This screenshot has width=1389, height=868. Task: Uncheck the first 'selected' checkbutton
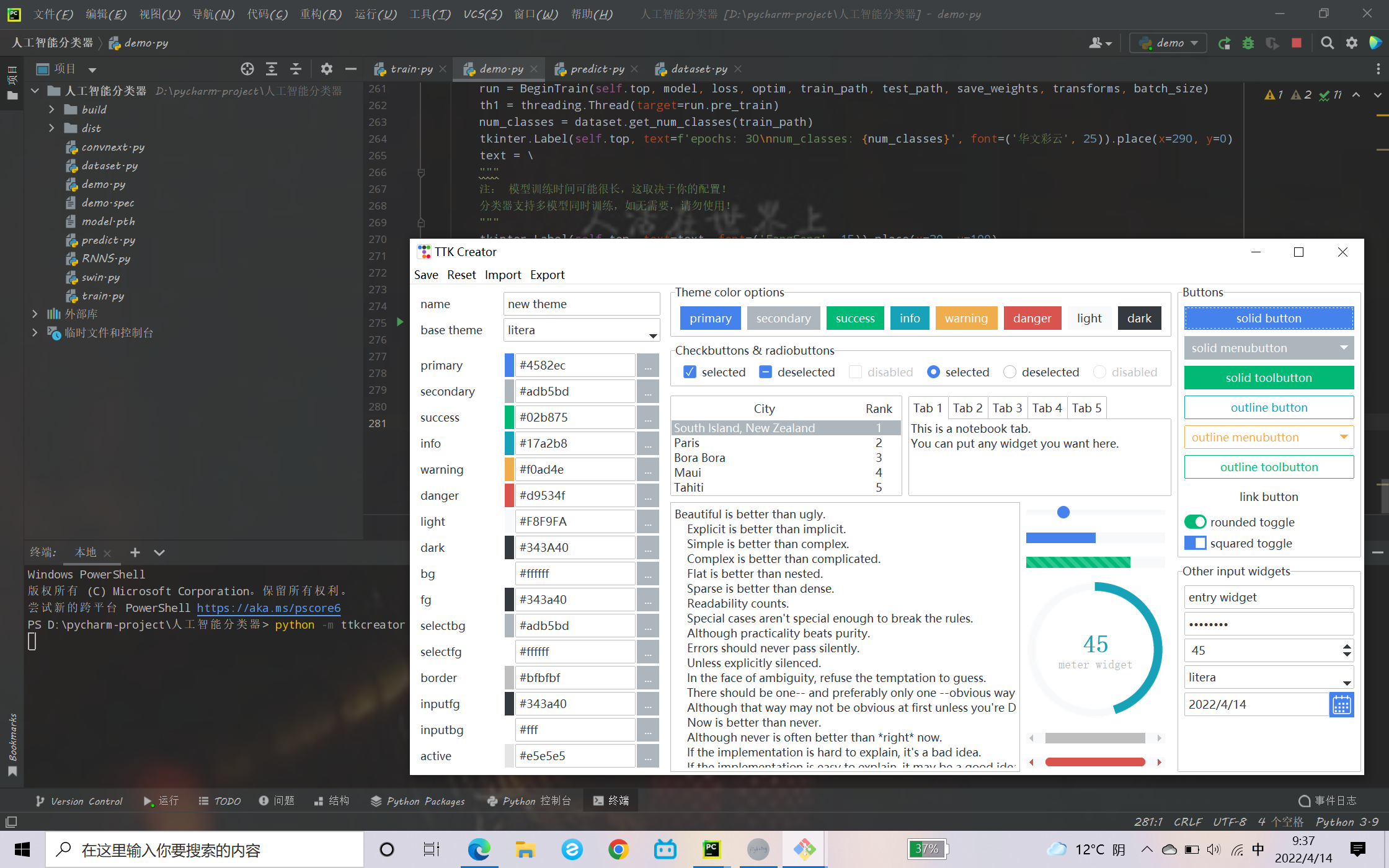690,372
